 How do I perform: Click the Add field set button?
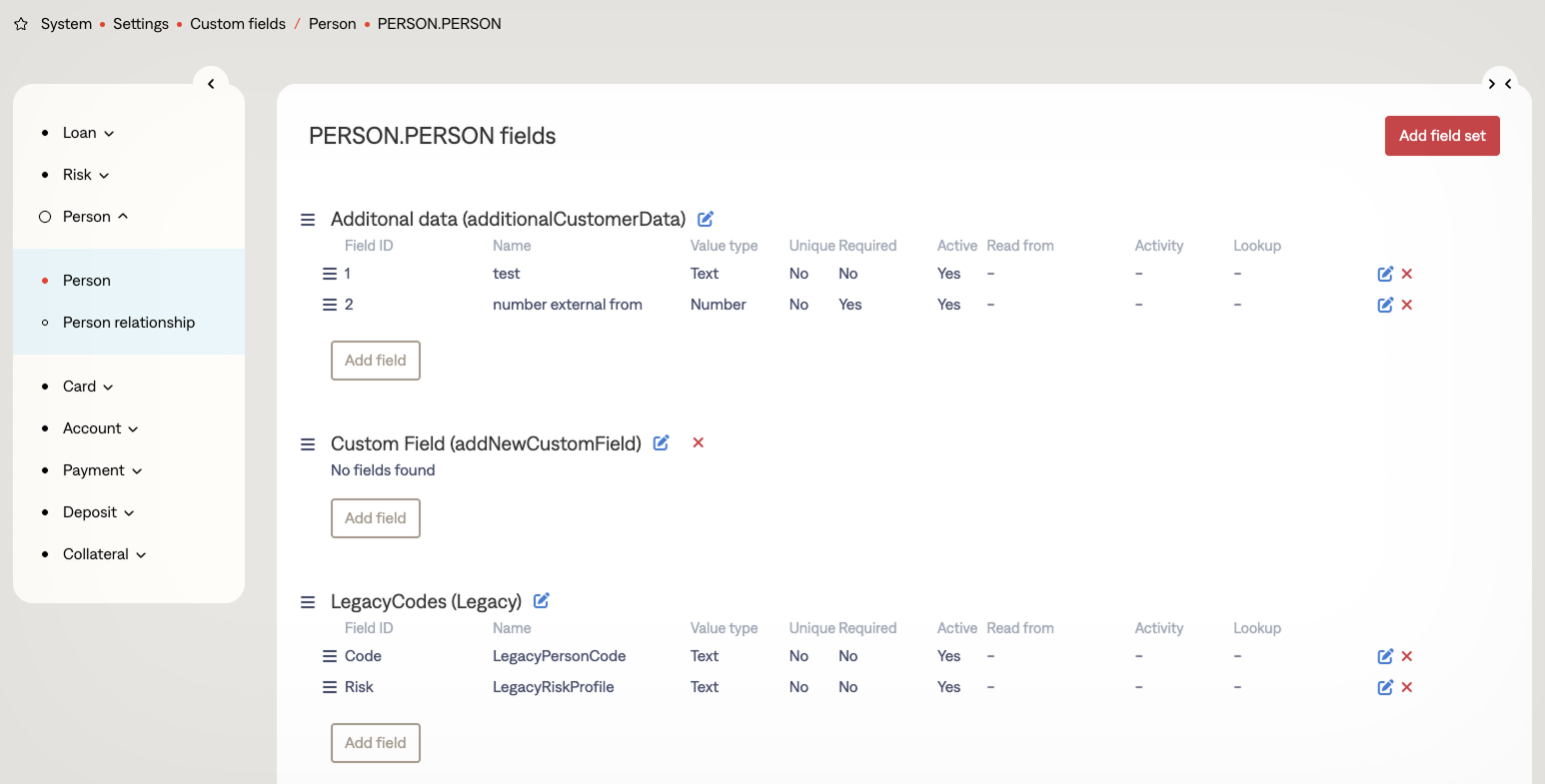(1441, 136)
